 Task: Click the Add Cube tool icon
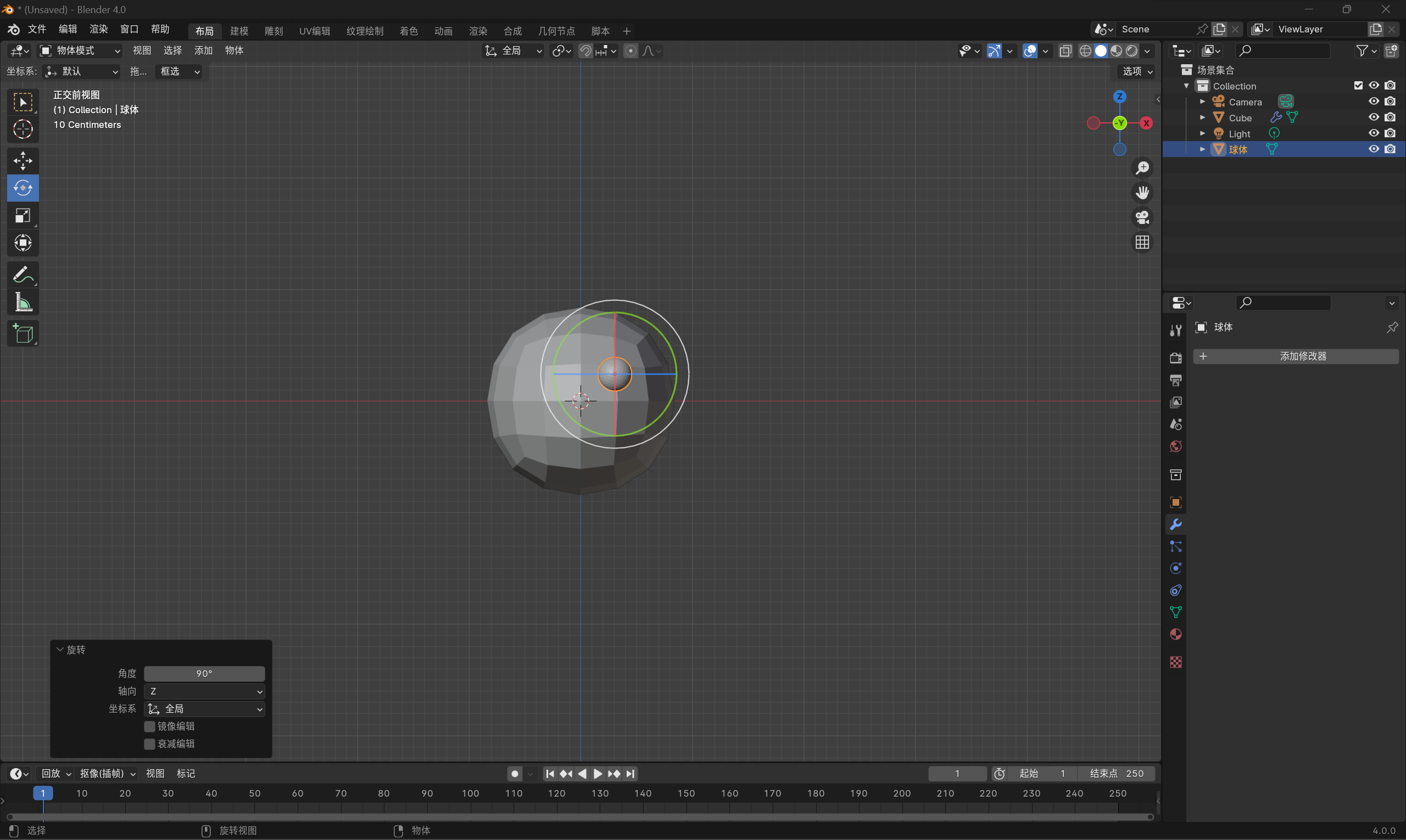23,334
